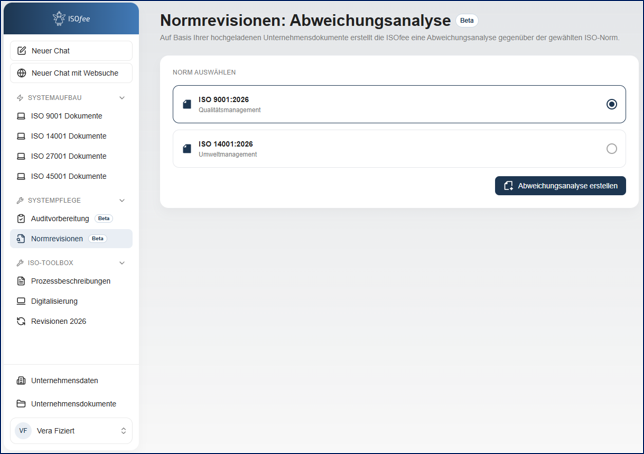Click the laptop icon beside ISO 14001 Dokumente

click(21, 136)
